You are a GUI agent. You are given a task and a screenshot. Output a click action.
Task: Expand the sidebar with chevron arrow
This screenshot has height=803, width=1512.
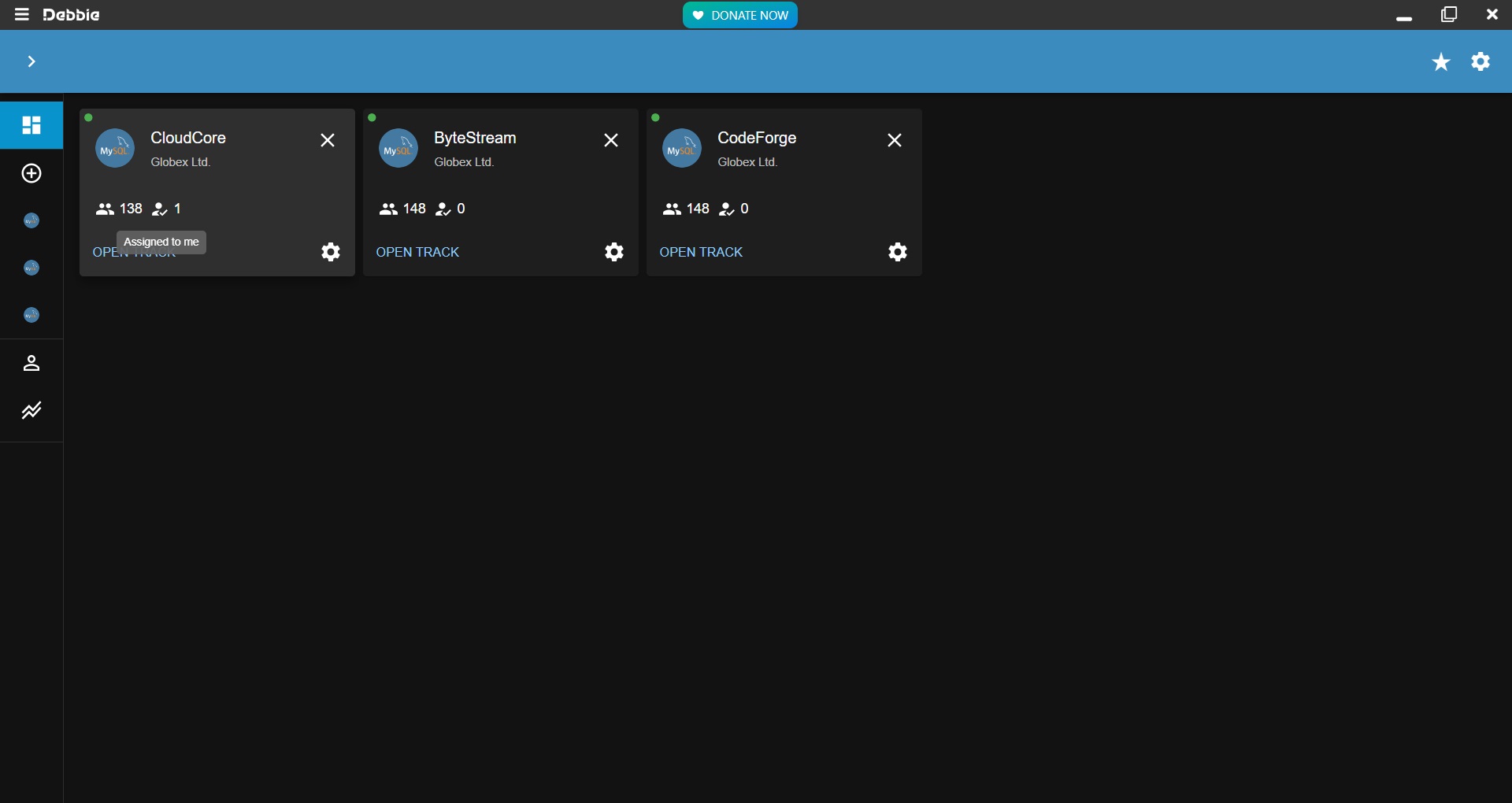pyautogui.click(x=31, y=61)
